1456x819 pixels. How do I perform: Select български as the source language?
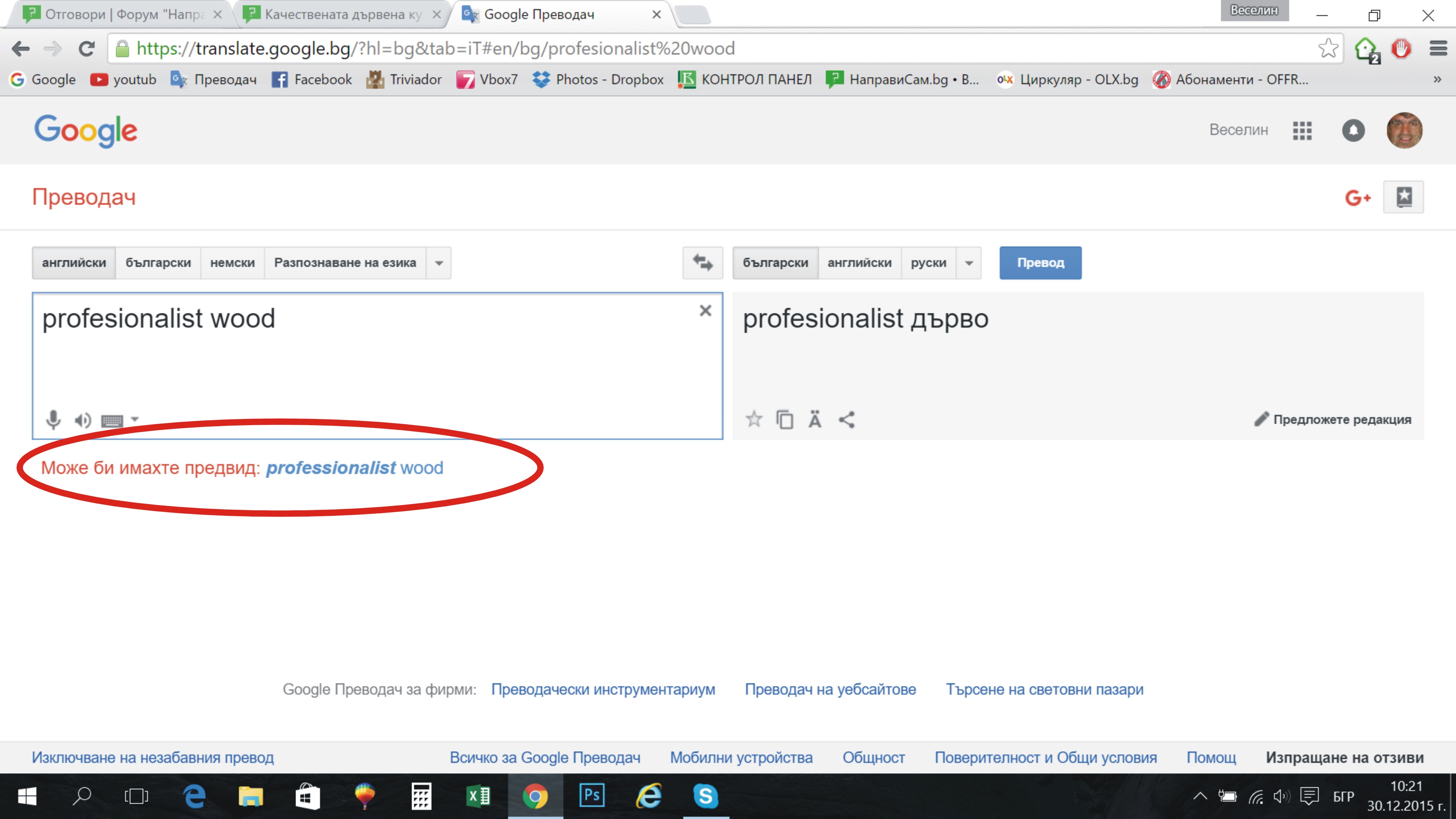click(158, 263)
